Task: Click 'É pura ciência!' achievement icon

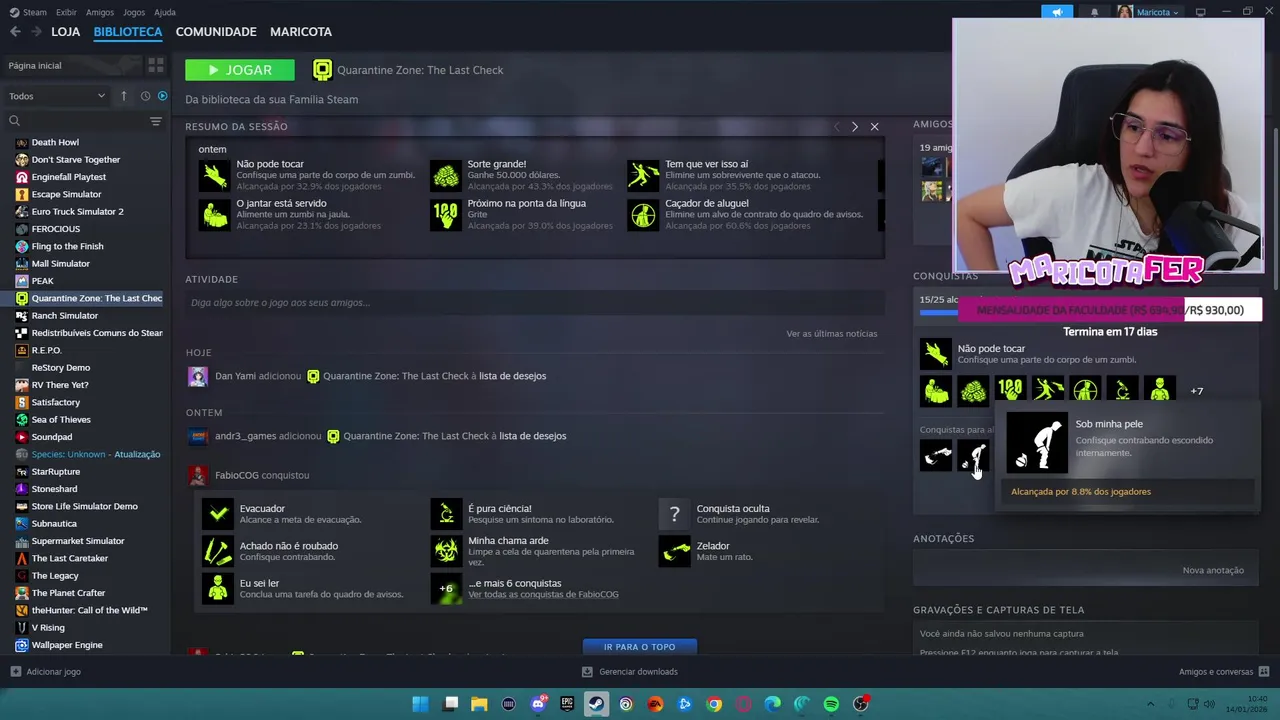Action: coord(446,514)
